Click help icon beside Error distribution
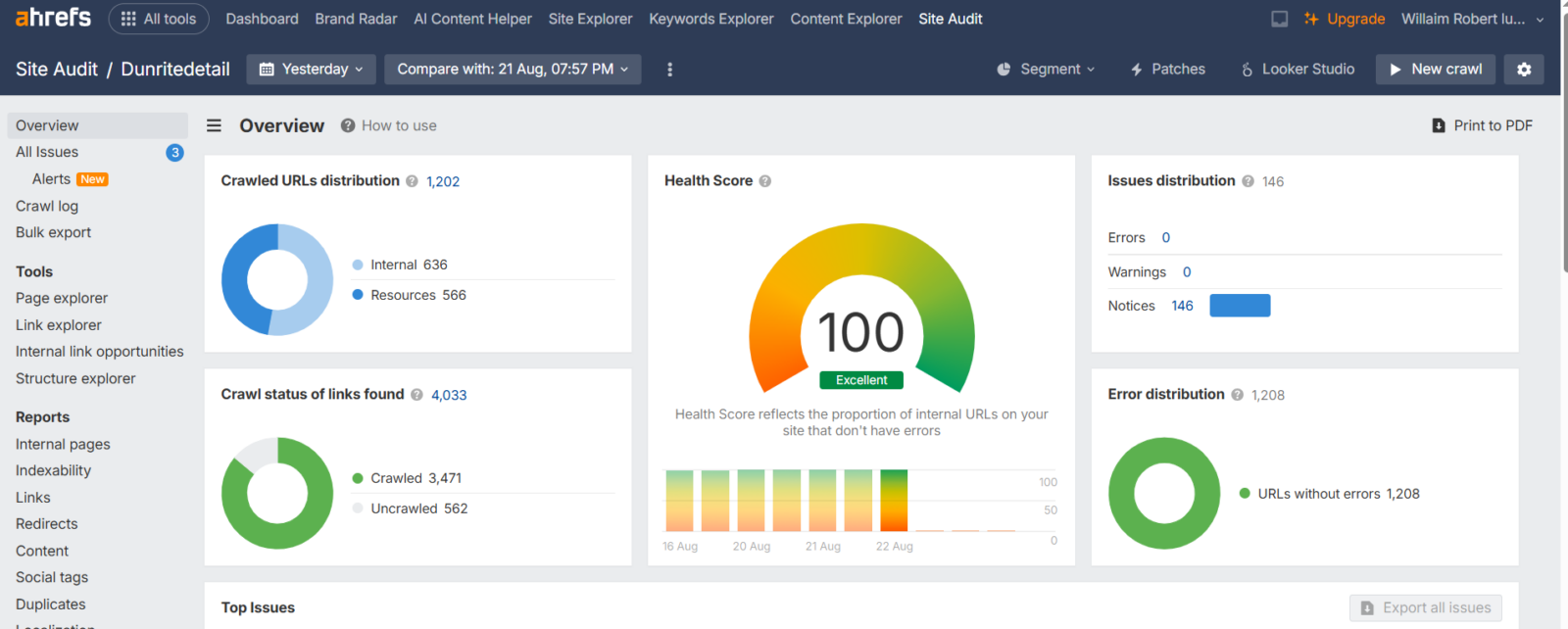This screenshot has width=1568, height=629. point(1237,395)
